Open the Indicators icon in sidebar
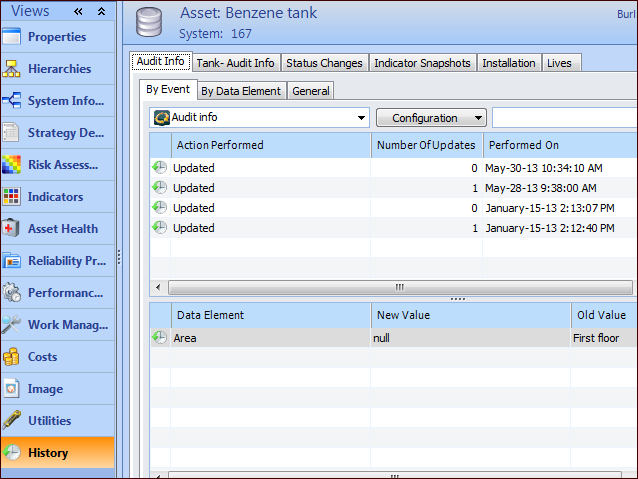This screenshot has width=638, height=479. click(x=12, y=197)
